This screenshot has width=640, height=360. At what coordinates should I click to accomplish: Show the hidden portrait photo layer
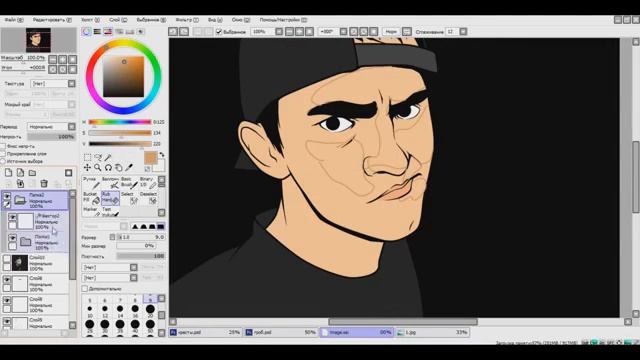pos(7,259)
